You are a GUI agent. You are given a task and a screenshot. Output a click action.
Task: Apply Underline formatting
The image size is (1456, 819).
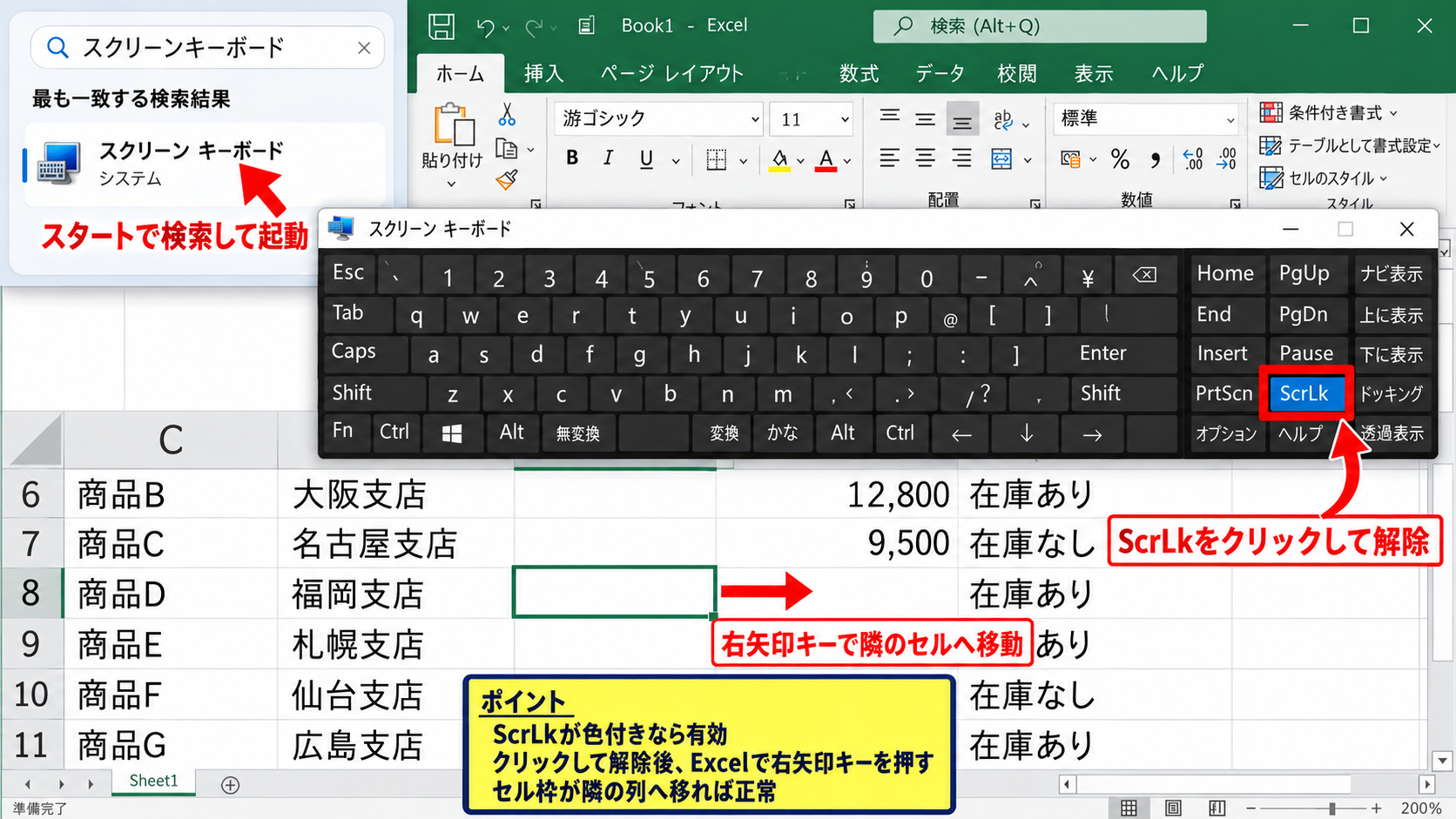click(646, 158)
